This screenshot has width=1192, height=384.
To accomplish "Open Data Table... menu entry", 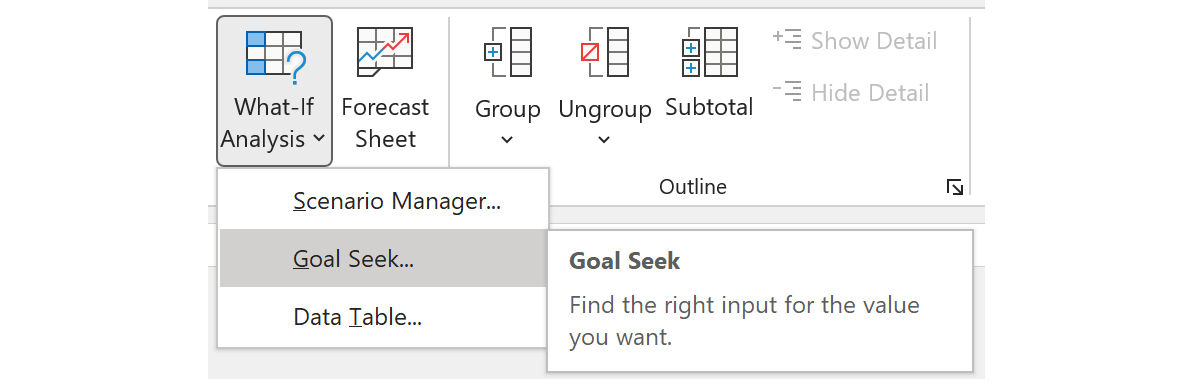I will pyautogui.click(x=383, y=316).
